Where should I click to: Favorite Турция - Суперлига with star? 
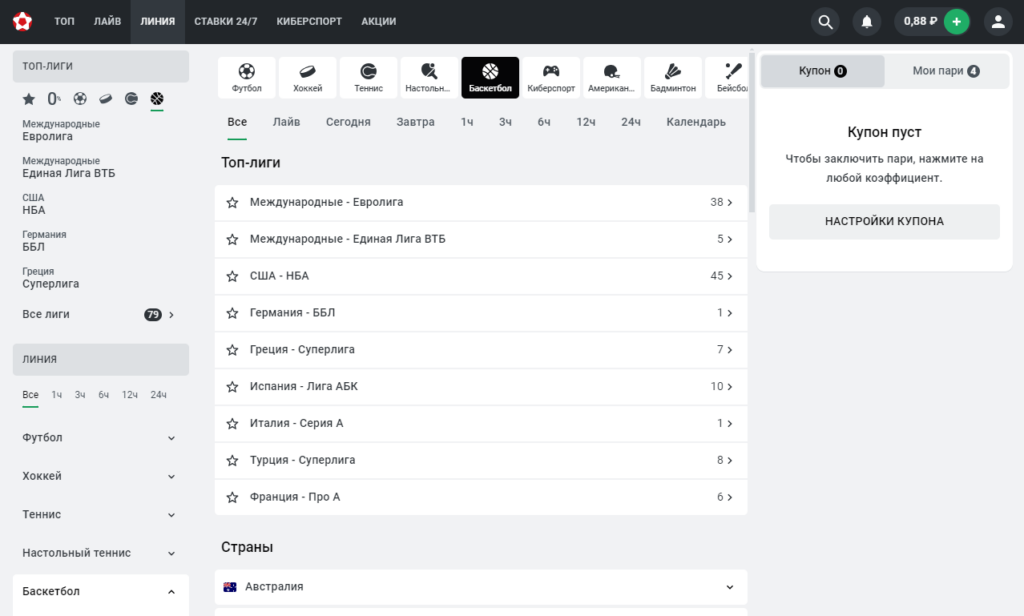coord(232,461)
